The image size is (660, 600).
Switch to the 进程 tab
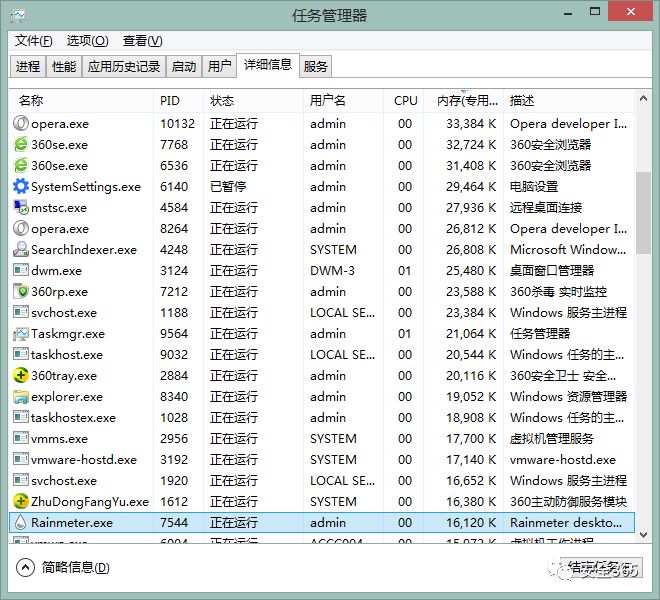click(28, 66)
